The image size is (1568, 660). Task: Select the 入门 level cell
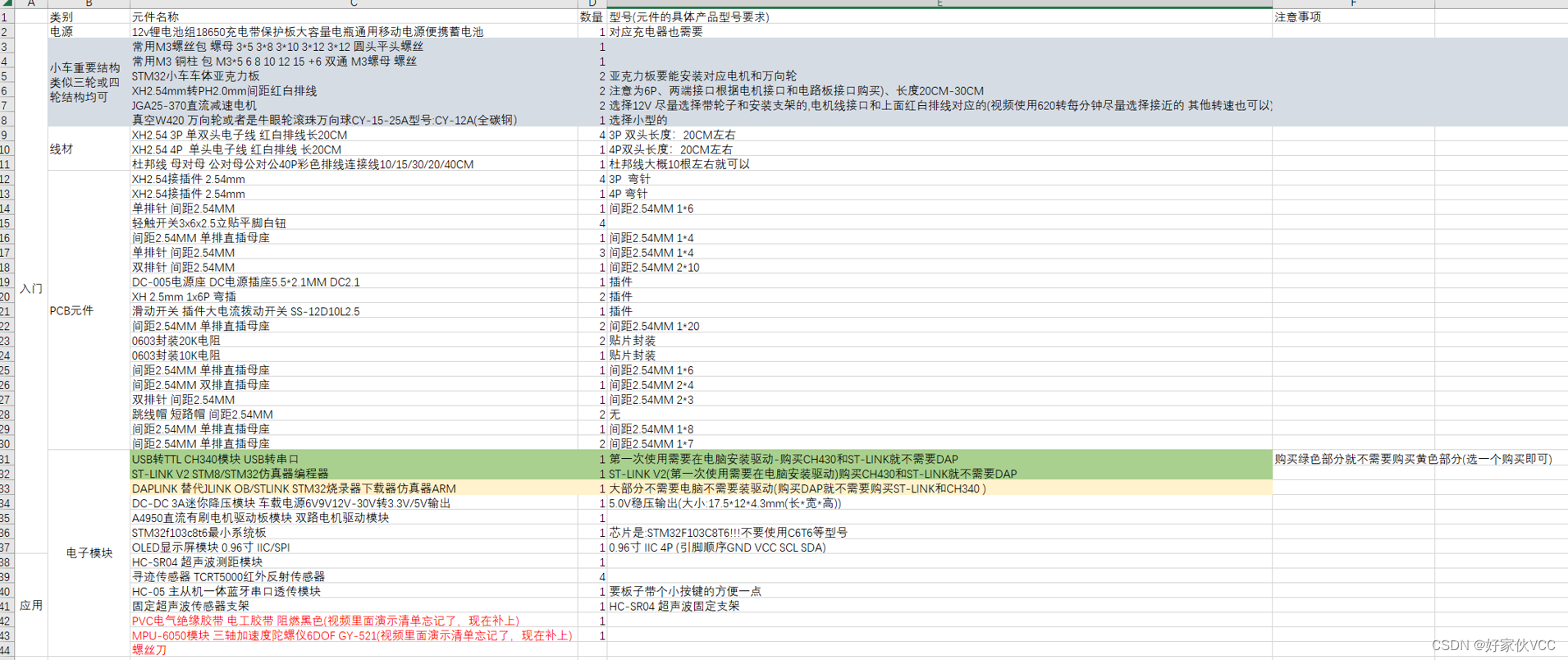point(31,289)
